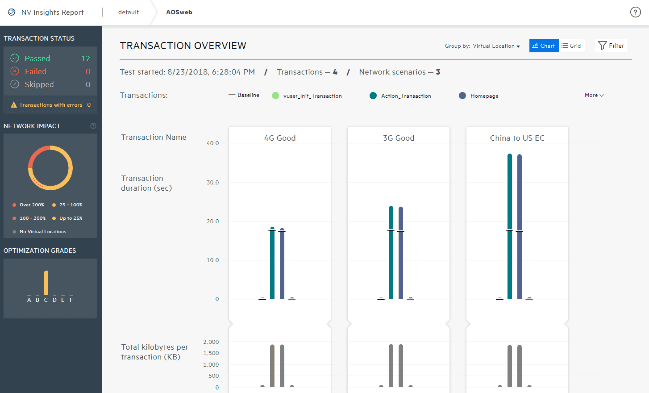Select AOSweb breadcrumb
649x393 pixels.
179,12
